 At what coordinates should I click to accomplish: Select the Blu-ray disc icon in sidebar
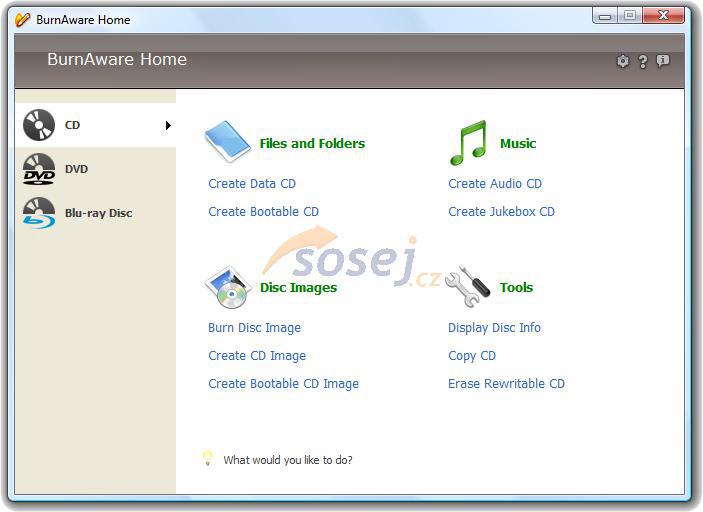39,213
